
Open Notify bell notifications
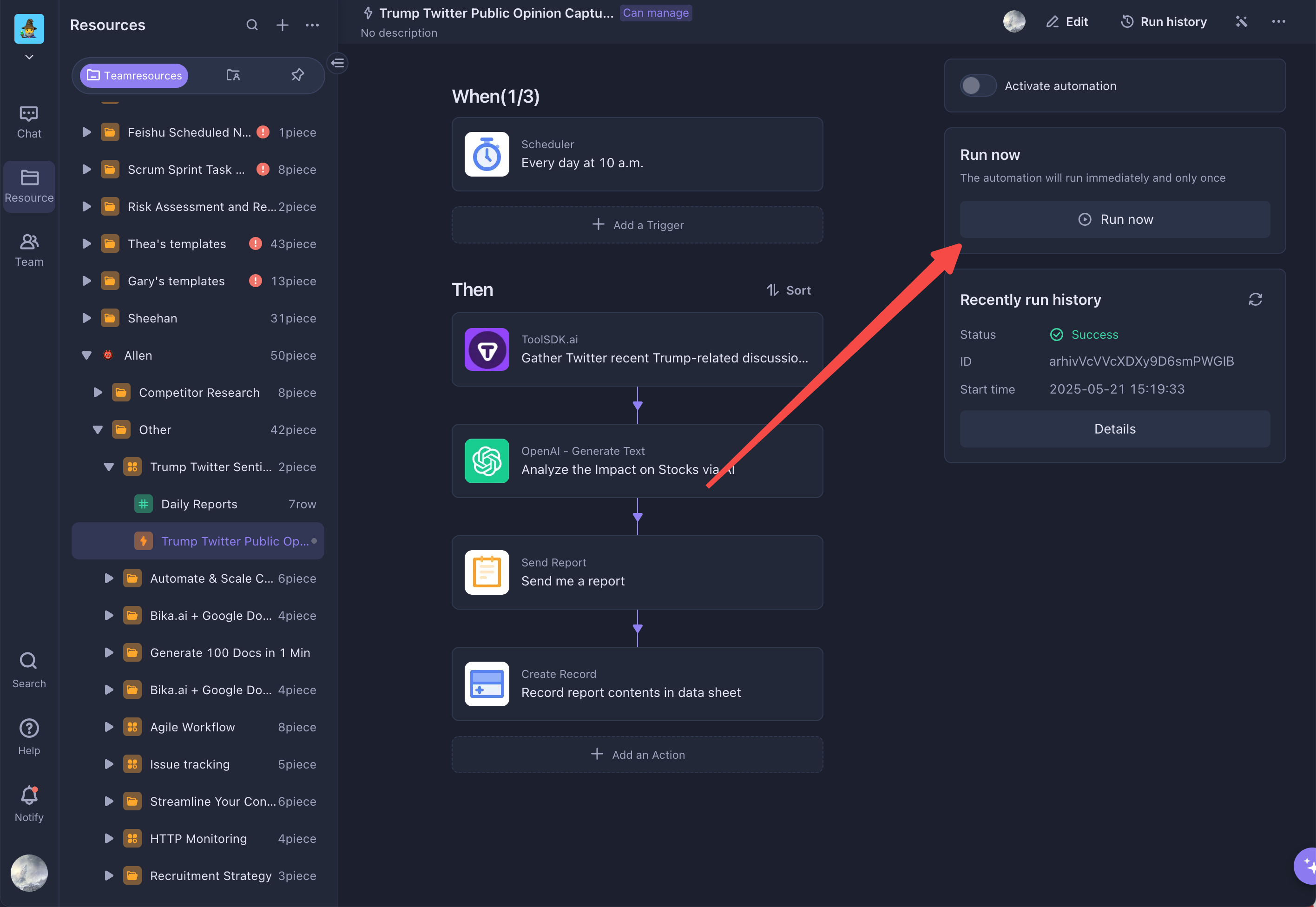pyautogui.click(x=29, y=804)
